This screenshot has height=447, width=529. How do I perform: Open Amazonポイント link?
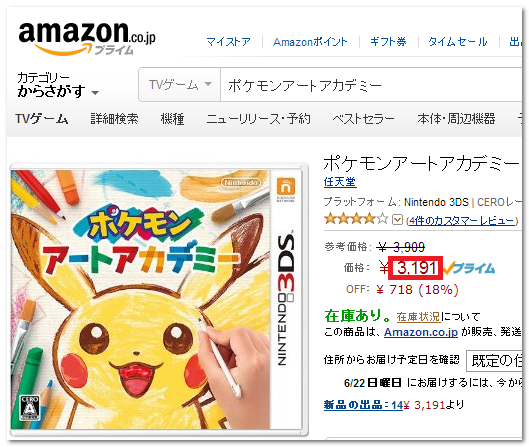(x=310, y=42)
